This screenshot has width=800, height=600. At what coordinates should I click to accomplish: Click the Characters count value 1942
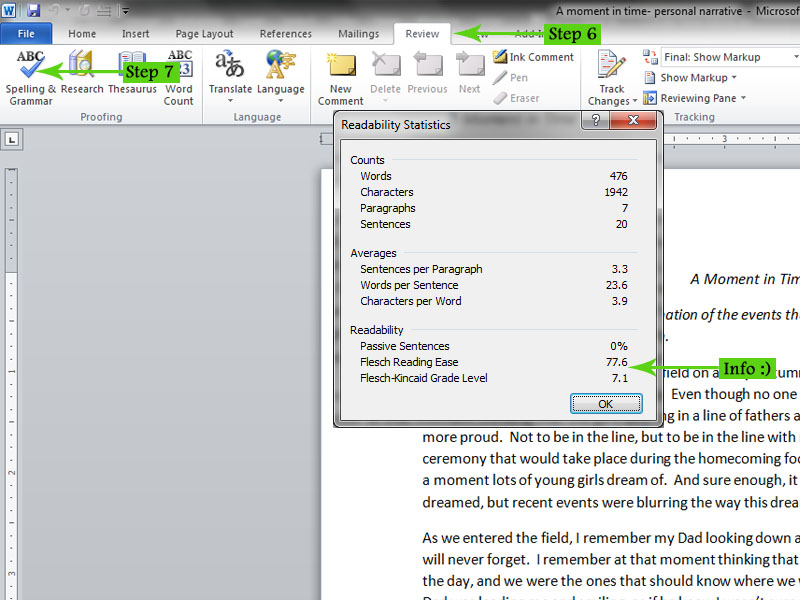point(616,192)
